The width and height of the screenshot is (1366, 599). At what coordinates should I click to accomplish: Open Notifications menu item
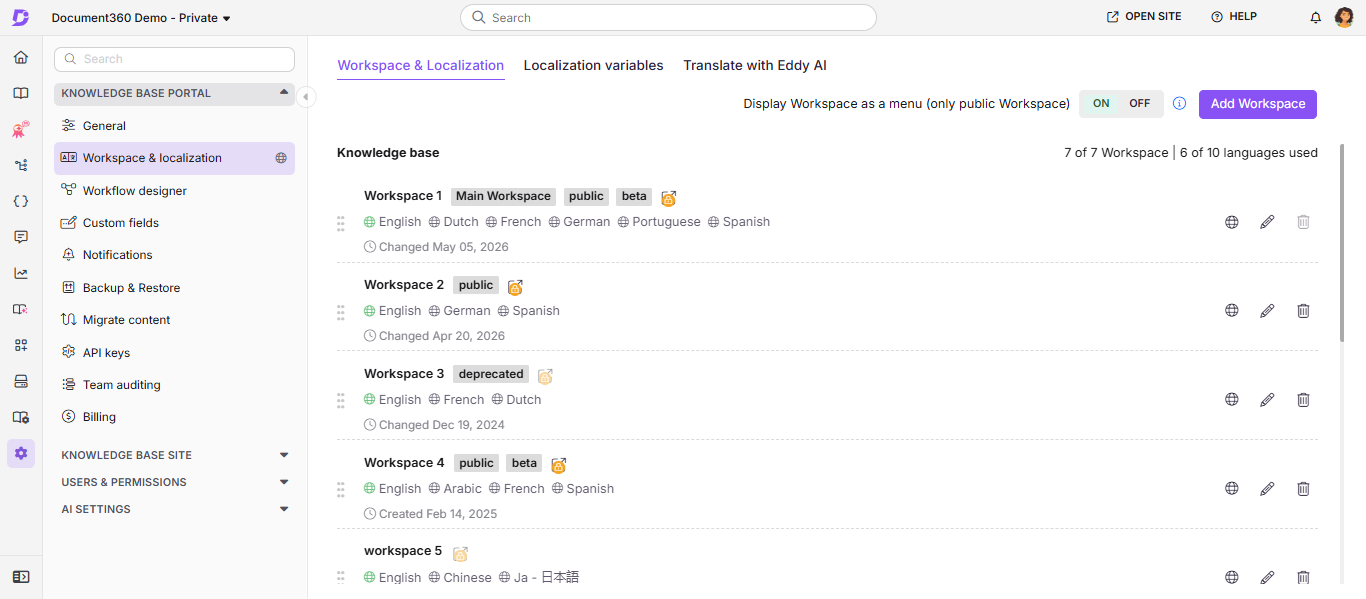pyautogui.click(x=174, y=255)
